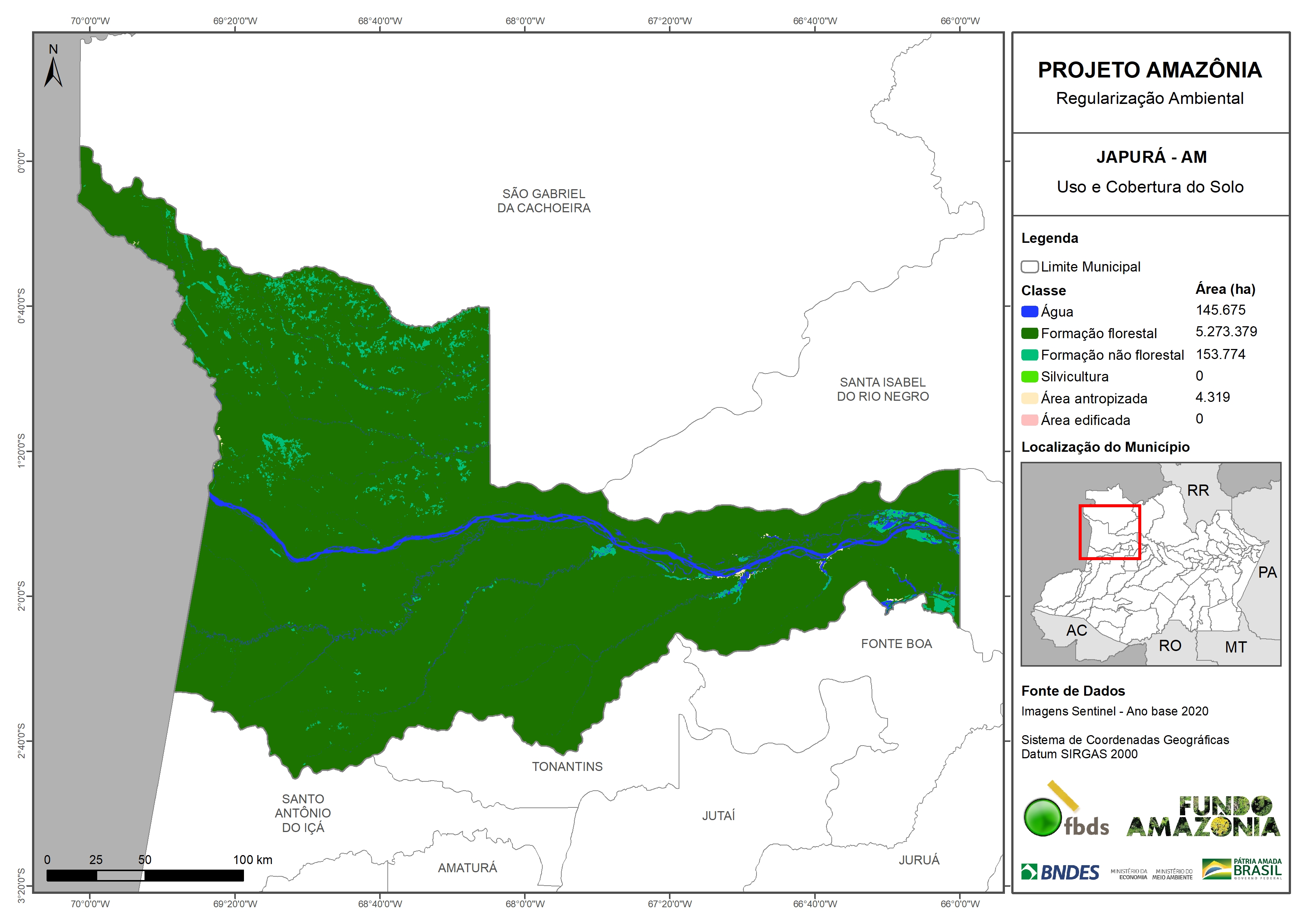This screenshot has width=1307, height=924.
Task: Click the Pátria Amada Brasil logo
Action: [x=1242, y=869]
